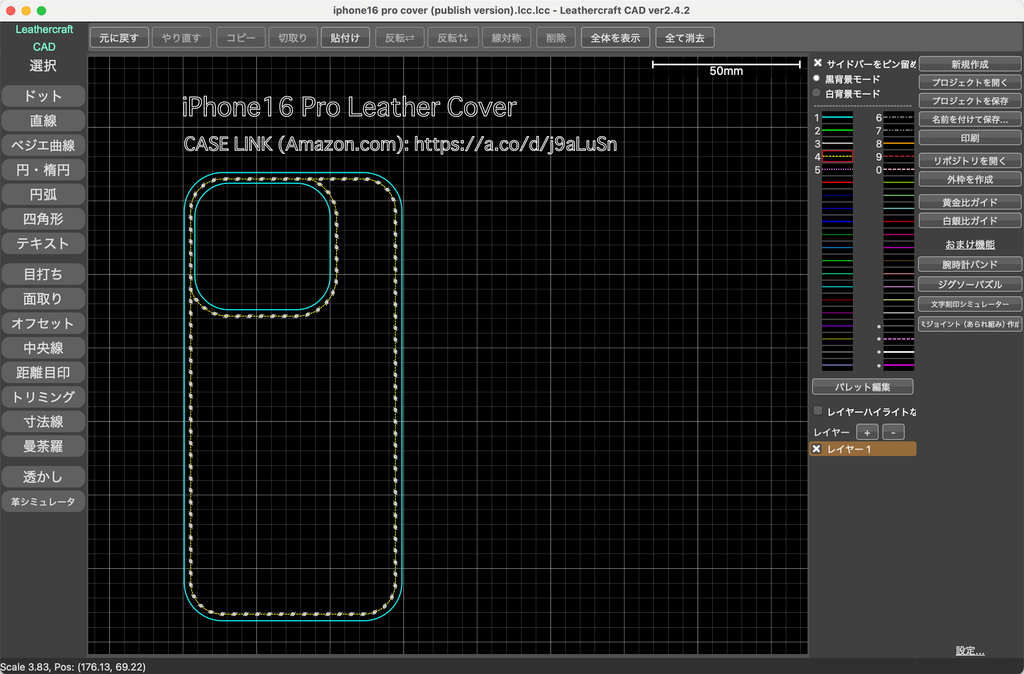Select the 四角形 rectangle tool
The height and width of the screenshot is (674, 1024).
(x=43, y=219)
